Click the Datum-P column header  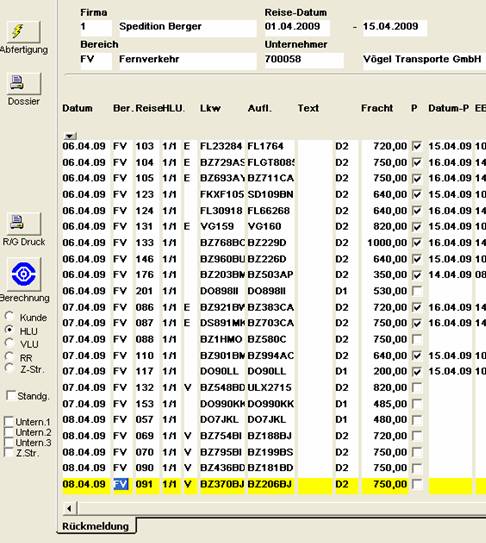pos(449,108)
